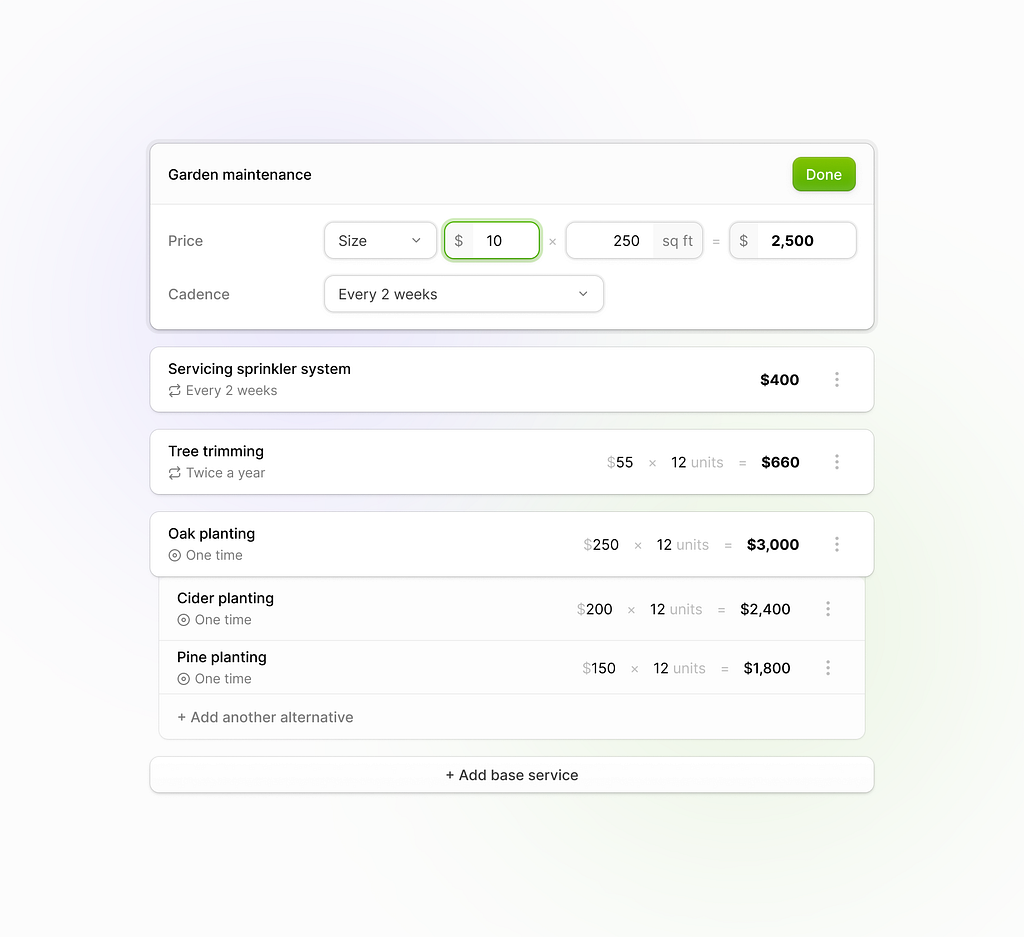Open the Tree trimming kebab menu
Image resolution: width=1024 pixels, height=937 pixels.
[x=837, y=462]
